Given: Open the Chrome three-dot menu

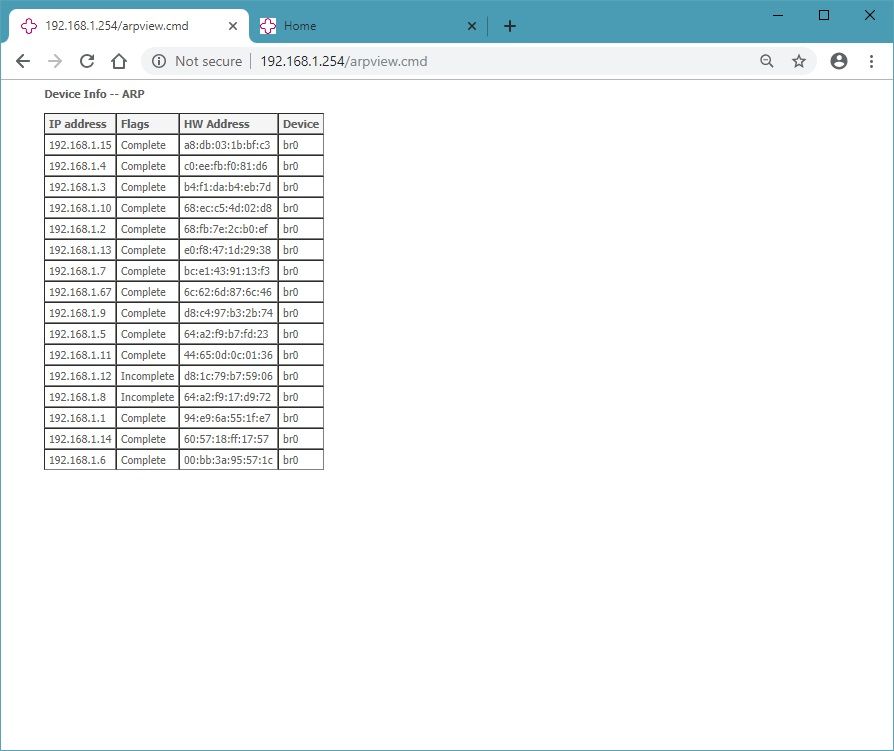Looking at the screenshot, I should click(x=871, y=61).
